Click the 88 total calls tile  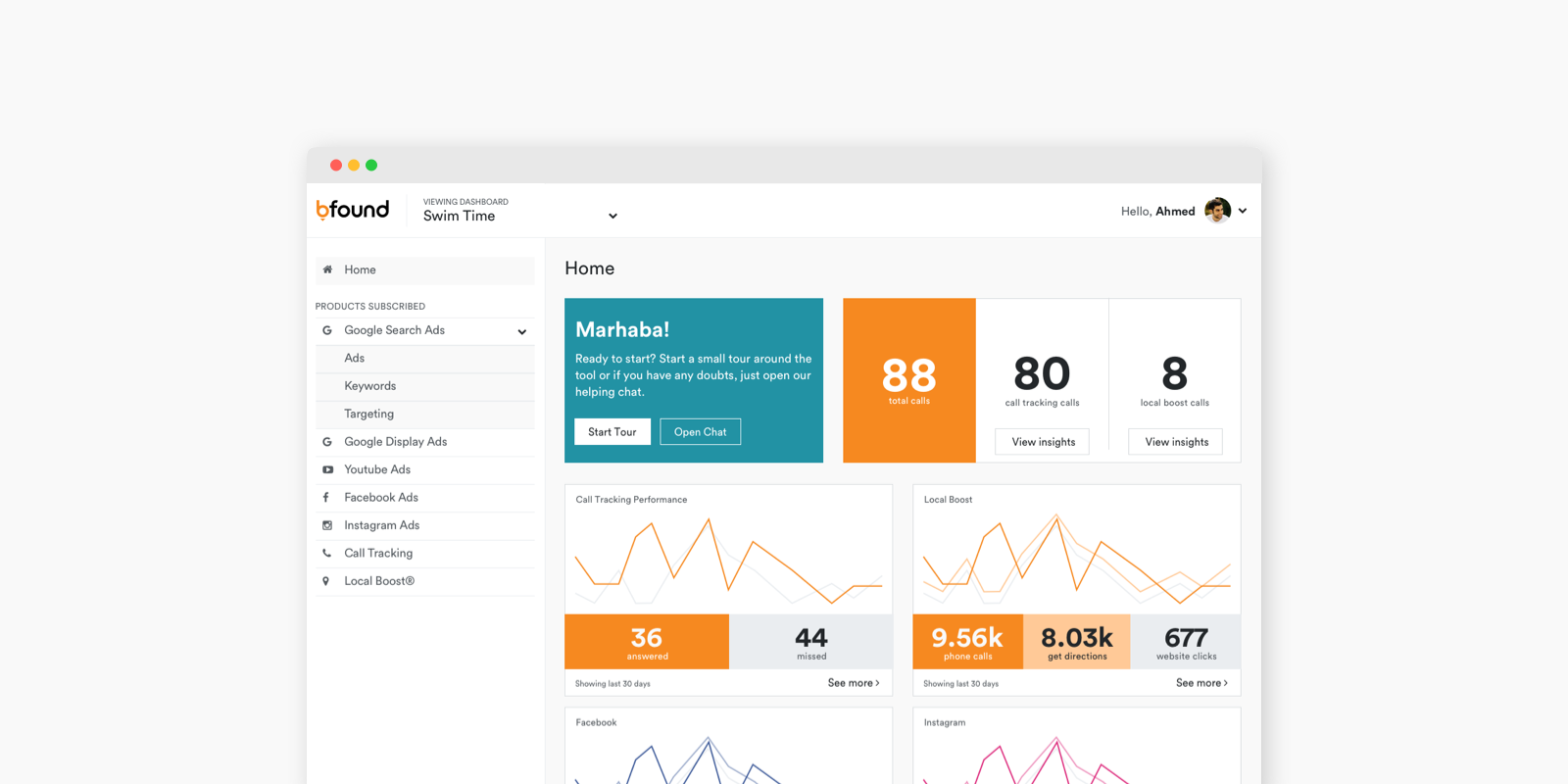[x=909, y=380]
